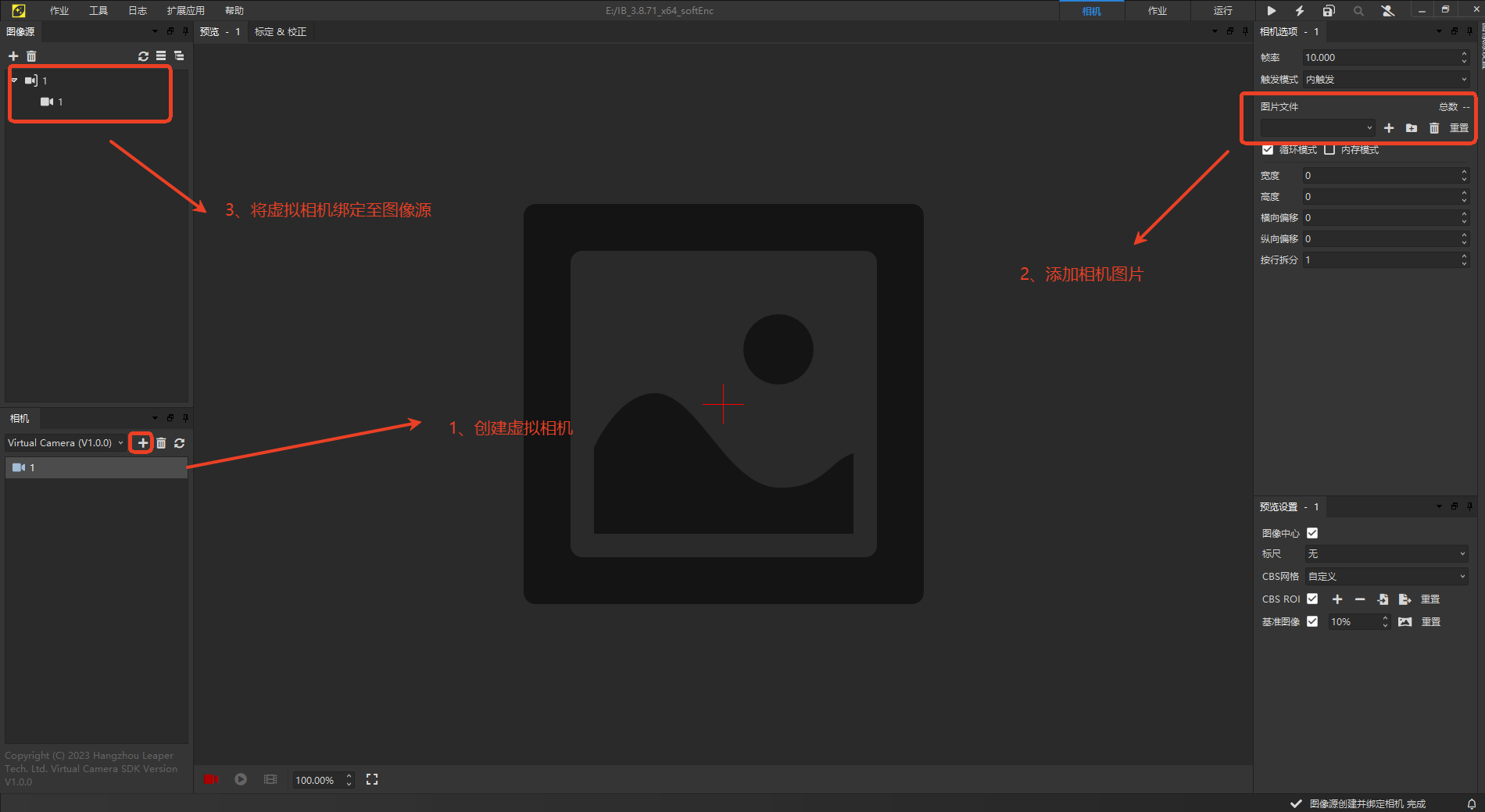Enable the 内存模式 checkbox
This screenshot has width=1485, height=812.
(1329, 150)
